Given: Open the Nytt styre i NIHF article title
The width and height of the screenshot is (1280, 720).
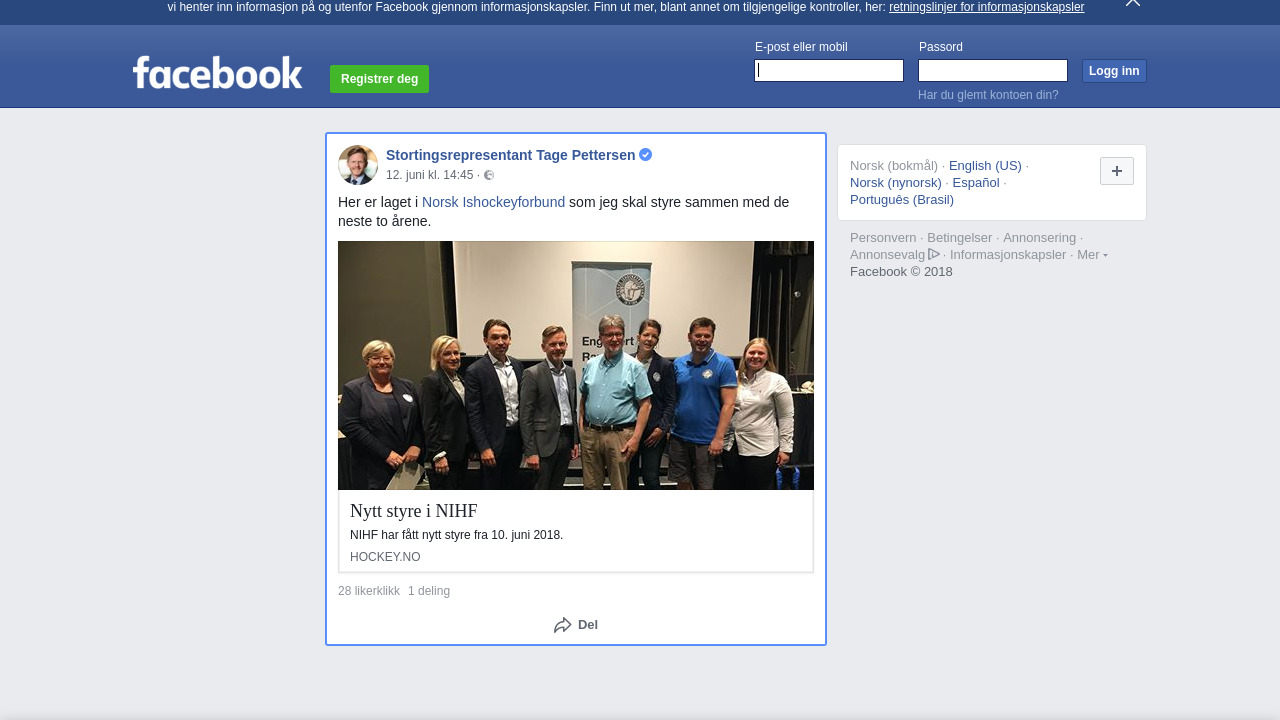Looking at the screenshot, I should point(414,511).
